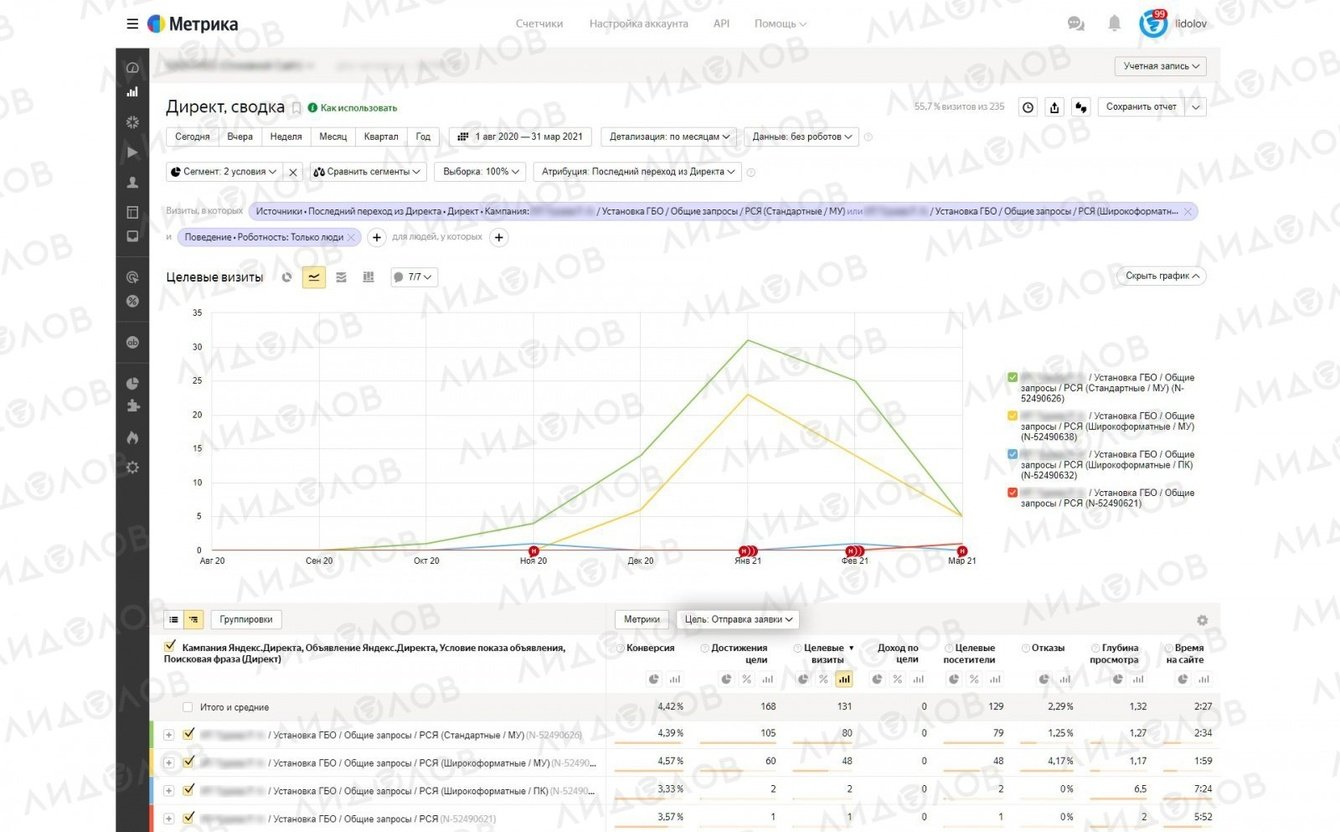Open the Цель: Отправка заявки dropdown
The width and height of the screenshot is (1340, 832).
point(738,620)
